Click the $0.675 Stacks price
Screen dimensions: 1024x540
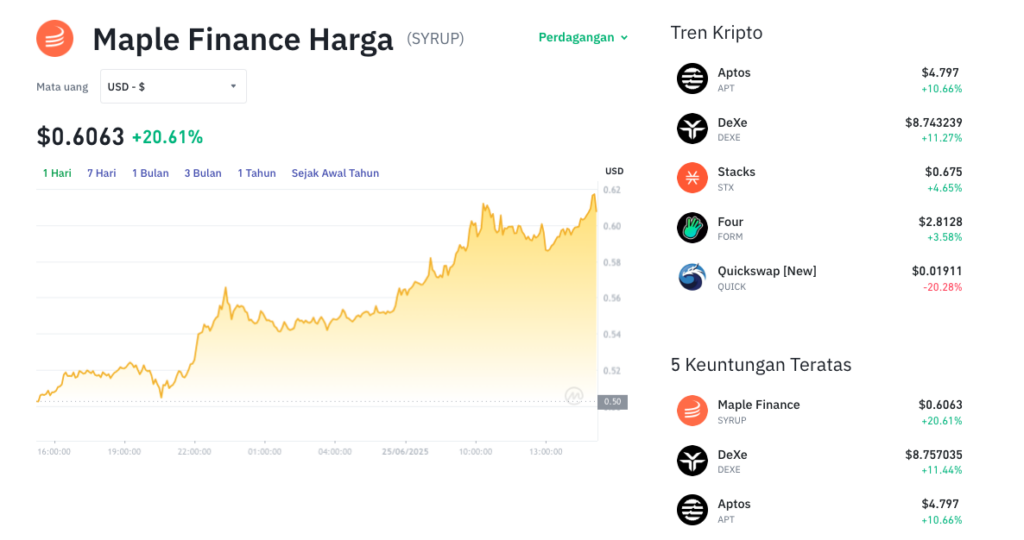[943, 172]
